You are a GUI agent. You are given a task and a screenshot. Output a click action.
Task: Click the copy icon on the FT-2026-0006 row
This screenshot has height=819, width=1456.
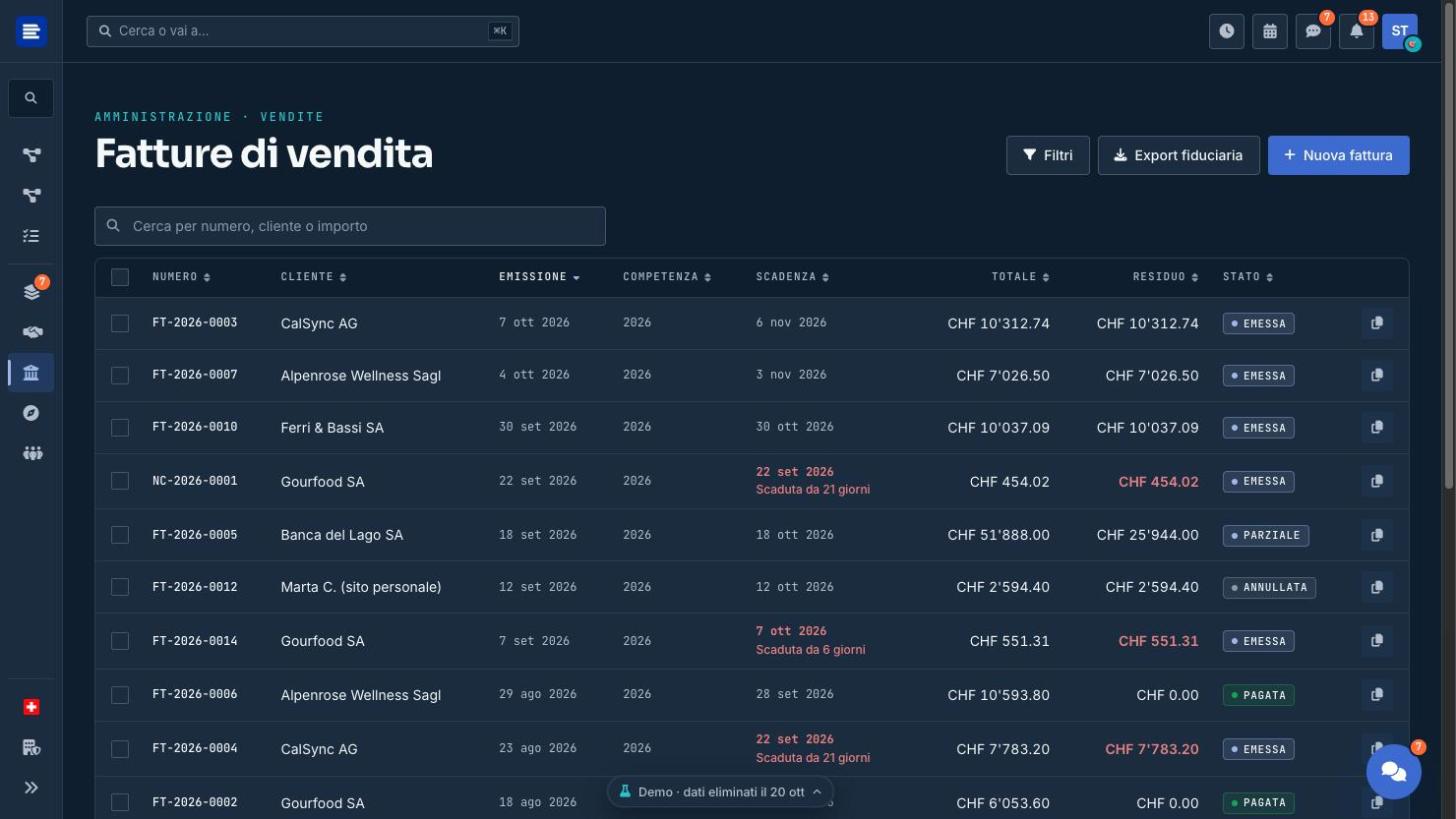pos(1377,694)
